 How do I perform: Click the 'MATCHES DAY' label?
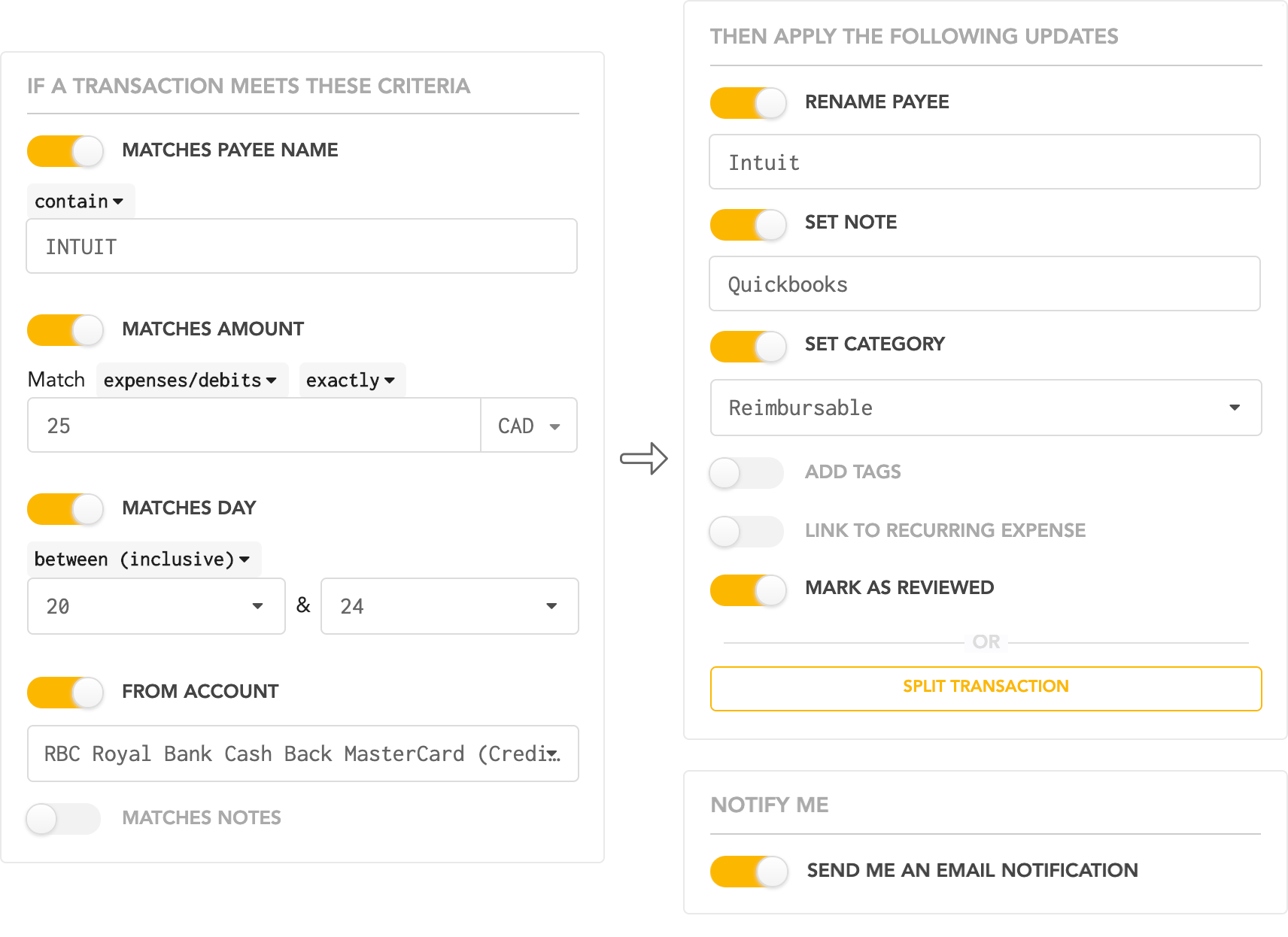189,508
